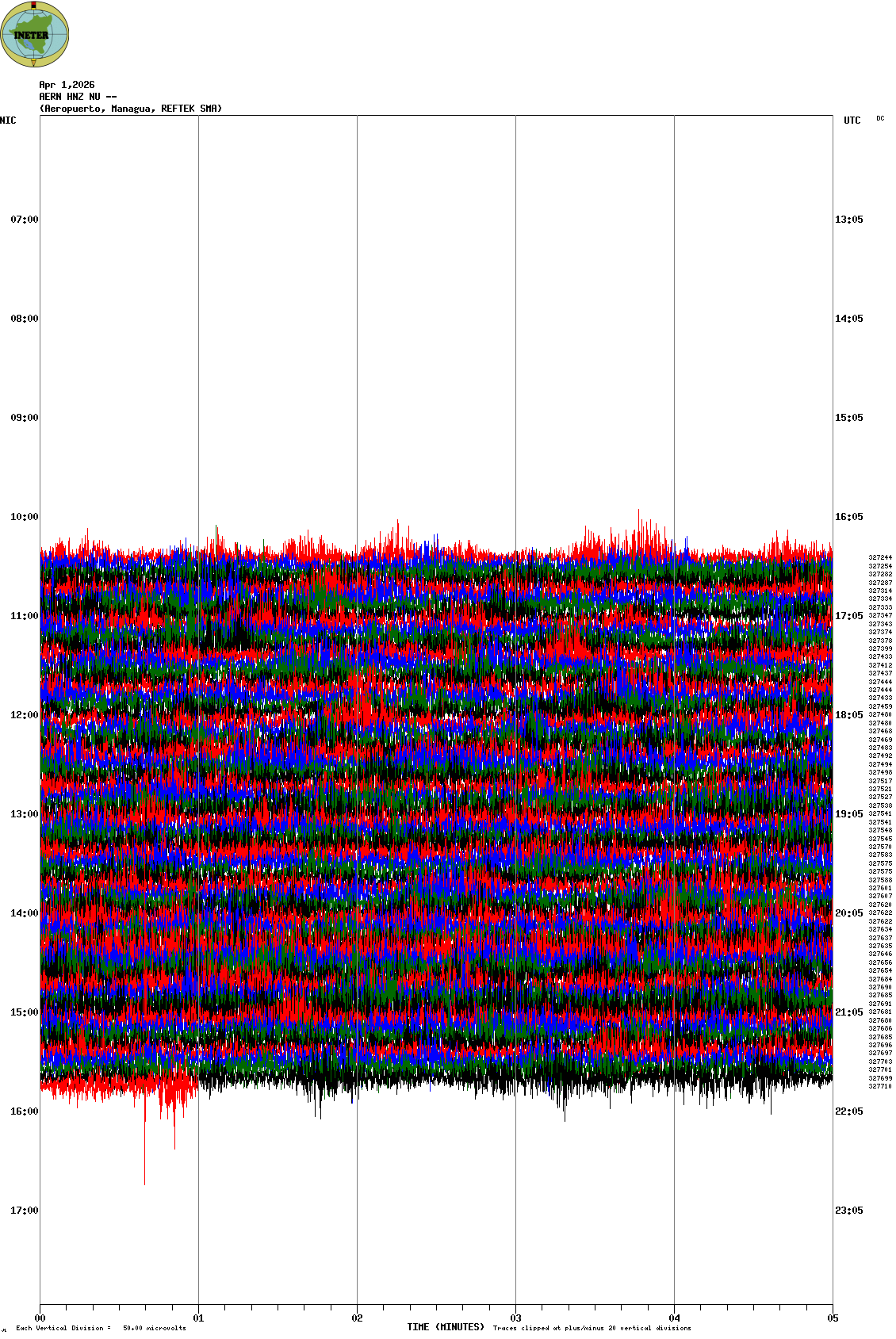Select the 07:00 local time marker
896x1339 pixels.
point(24,220)
